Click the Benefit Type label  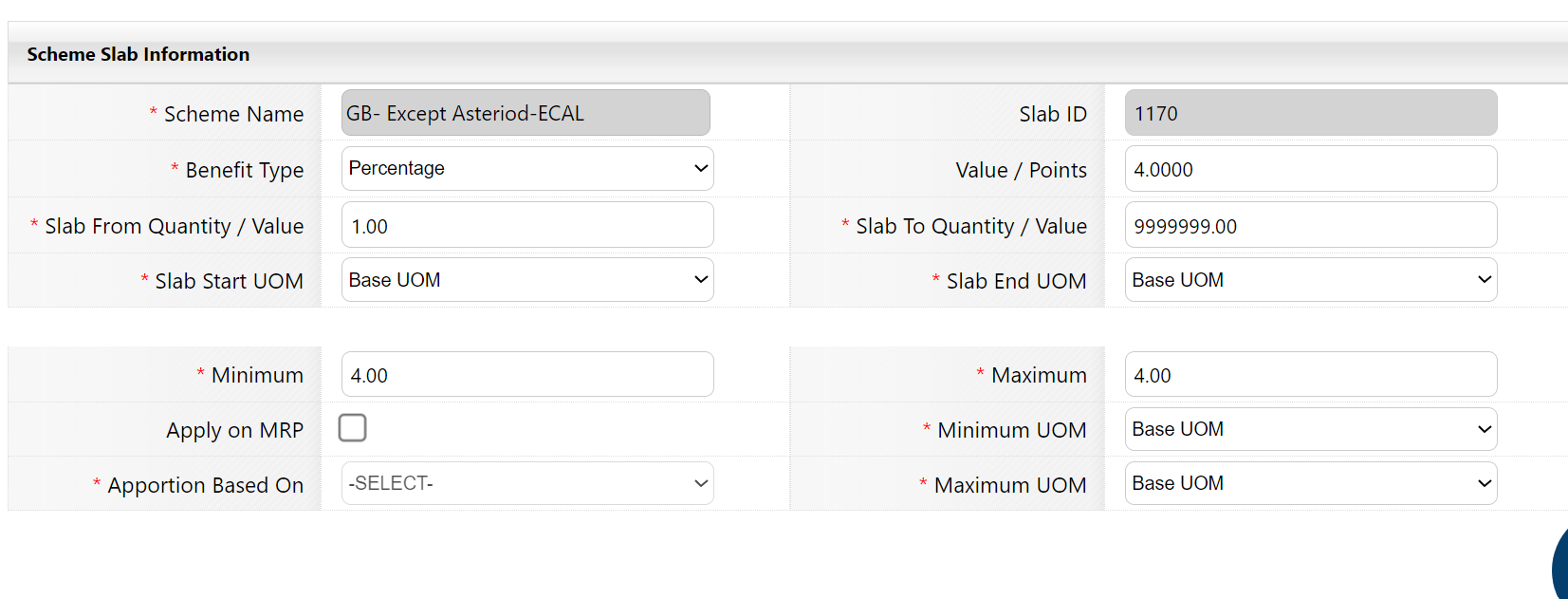[245, 170]
